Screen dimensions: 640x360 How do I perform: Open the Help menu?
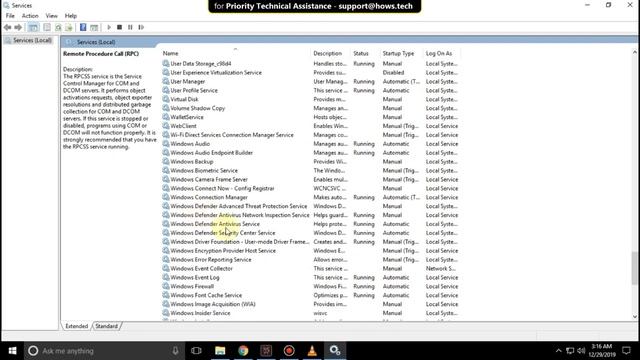(x=71, y=16)
